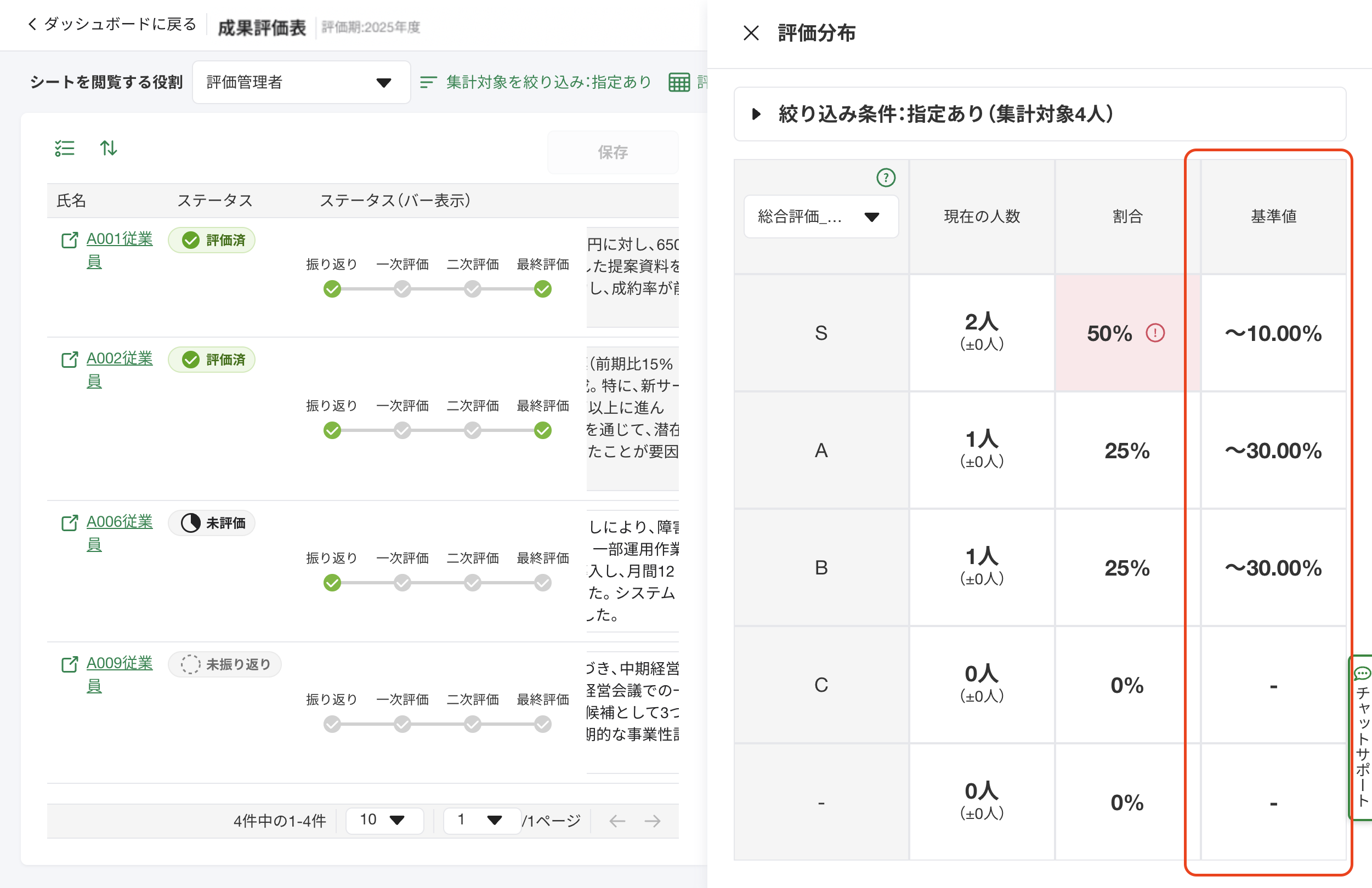
Task: Click the 保存 button
Action: (613, 152)
